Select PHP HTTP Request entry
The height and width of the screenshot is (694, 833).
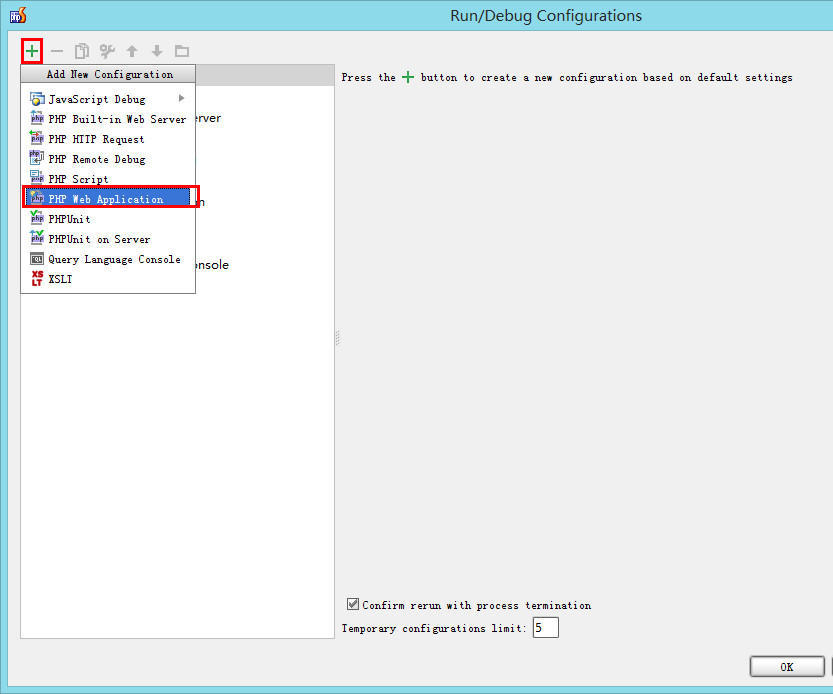click(x=108, y=139)
